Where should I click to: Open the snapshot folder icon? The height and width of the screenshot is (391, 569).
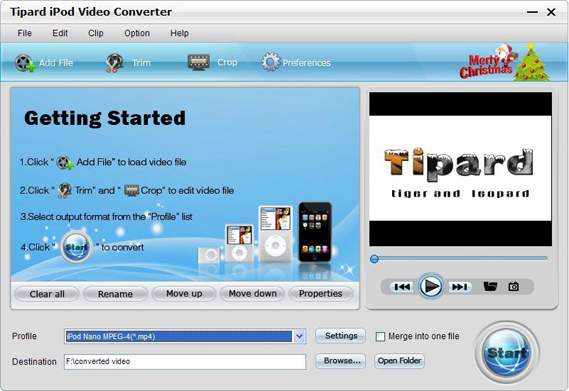click(490, 286)
